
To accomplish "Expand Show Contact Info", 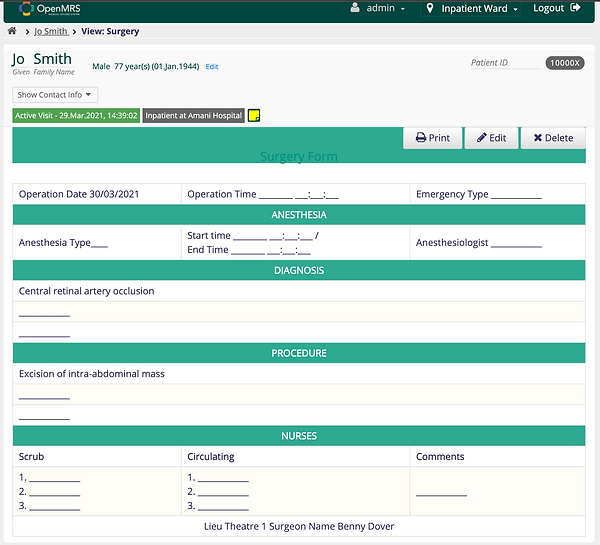I will pos(55,95).
